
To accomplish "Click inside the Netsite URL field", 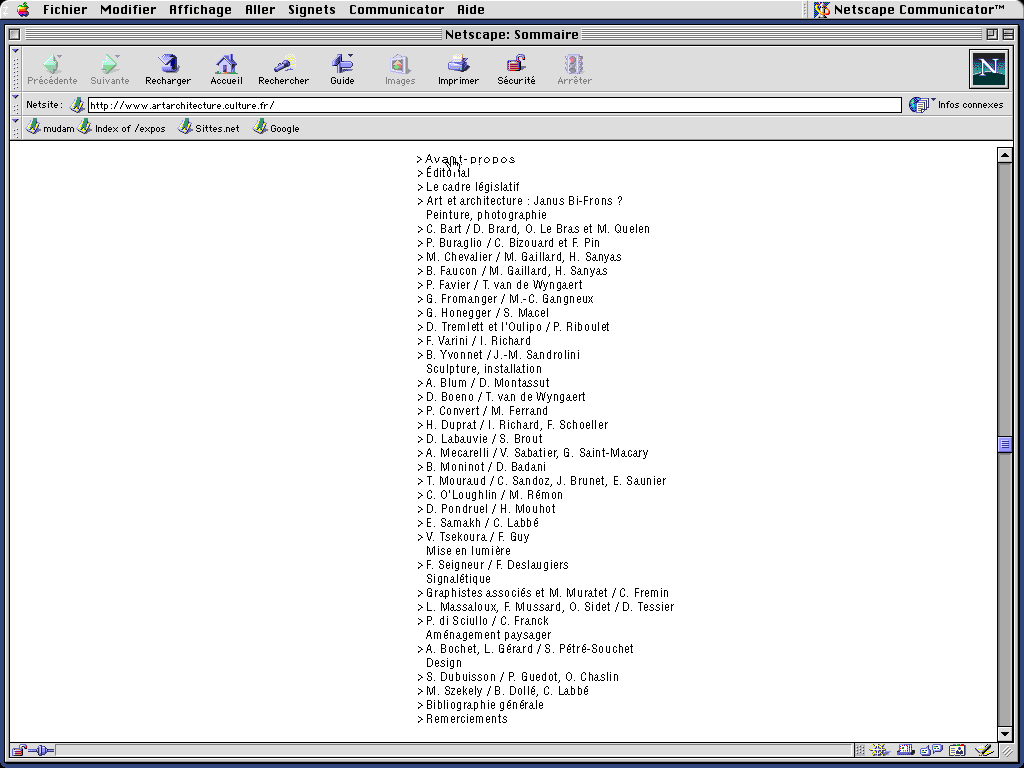I will coord(400,104).
